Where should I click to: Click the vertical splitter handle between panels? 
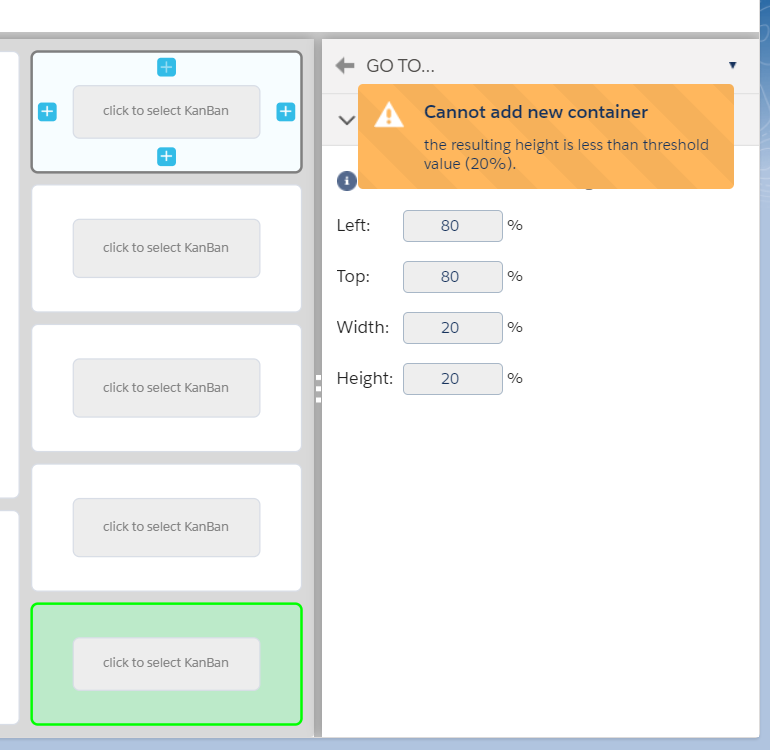[318, 388]
